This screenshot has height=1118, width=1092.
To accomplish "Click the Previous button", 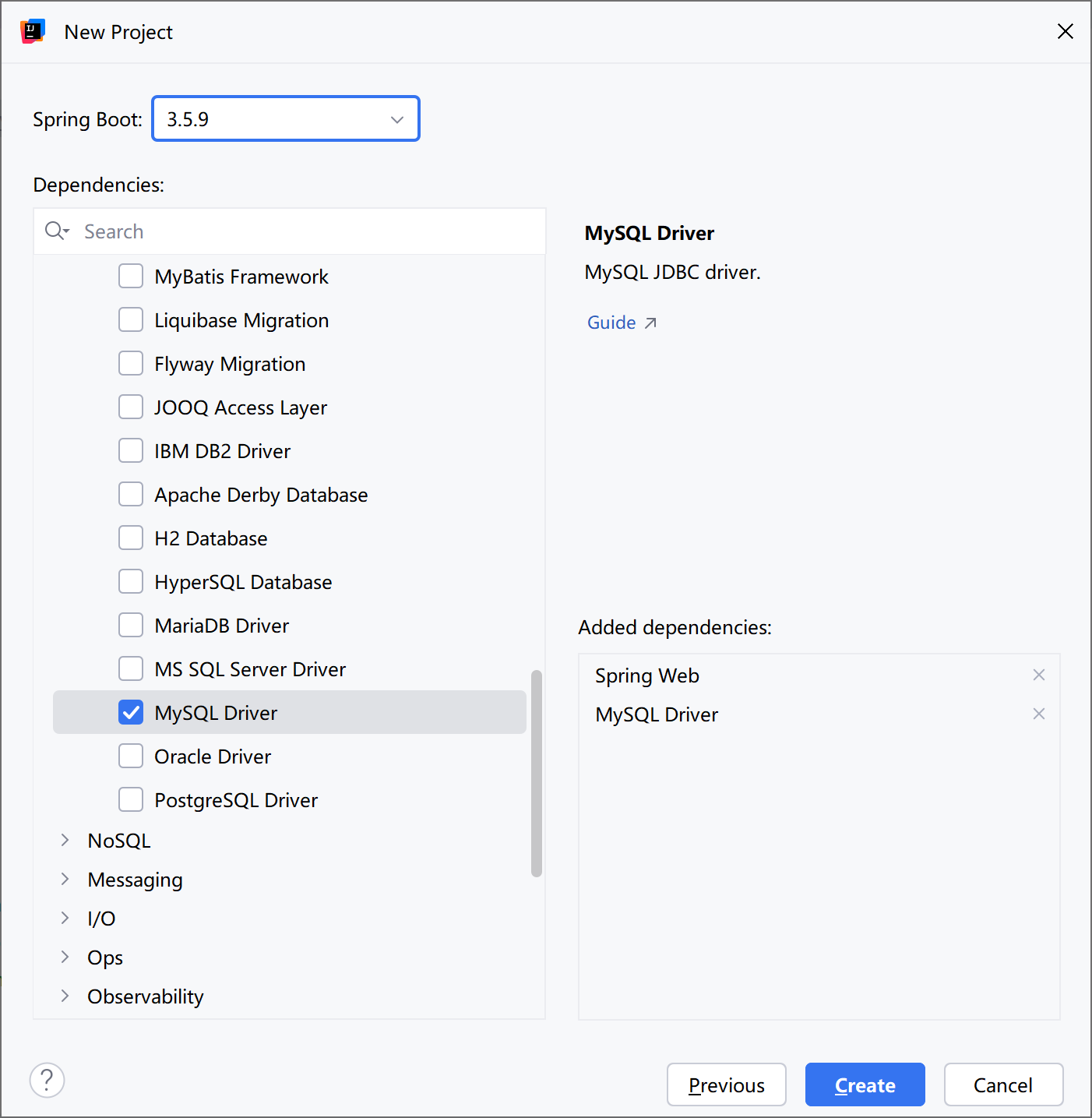I will coord(727,1084).
